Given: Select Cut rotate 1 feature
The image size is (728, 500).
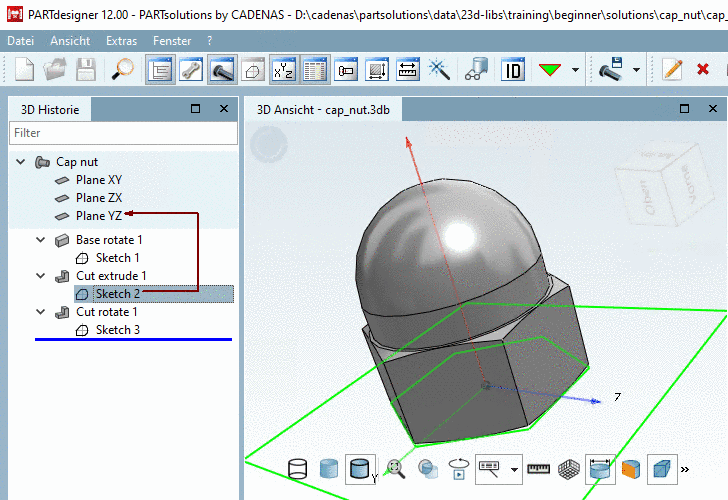Looking at the screenshot, I should [x=106, y=312].
